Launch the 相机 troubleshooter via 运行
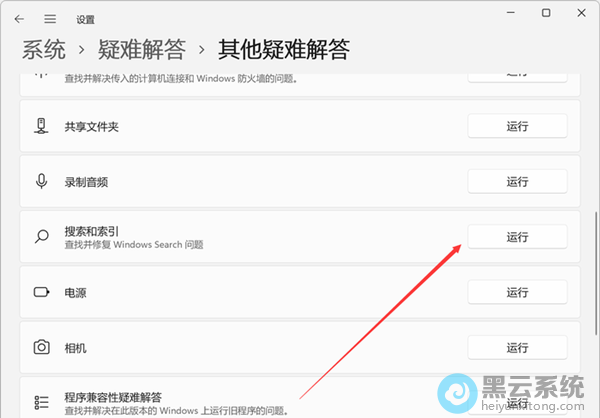600x418 pixels. [517, 347]
